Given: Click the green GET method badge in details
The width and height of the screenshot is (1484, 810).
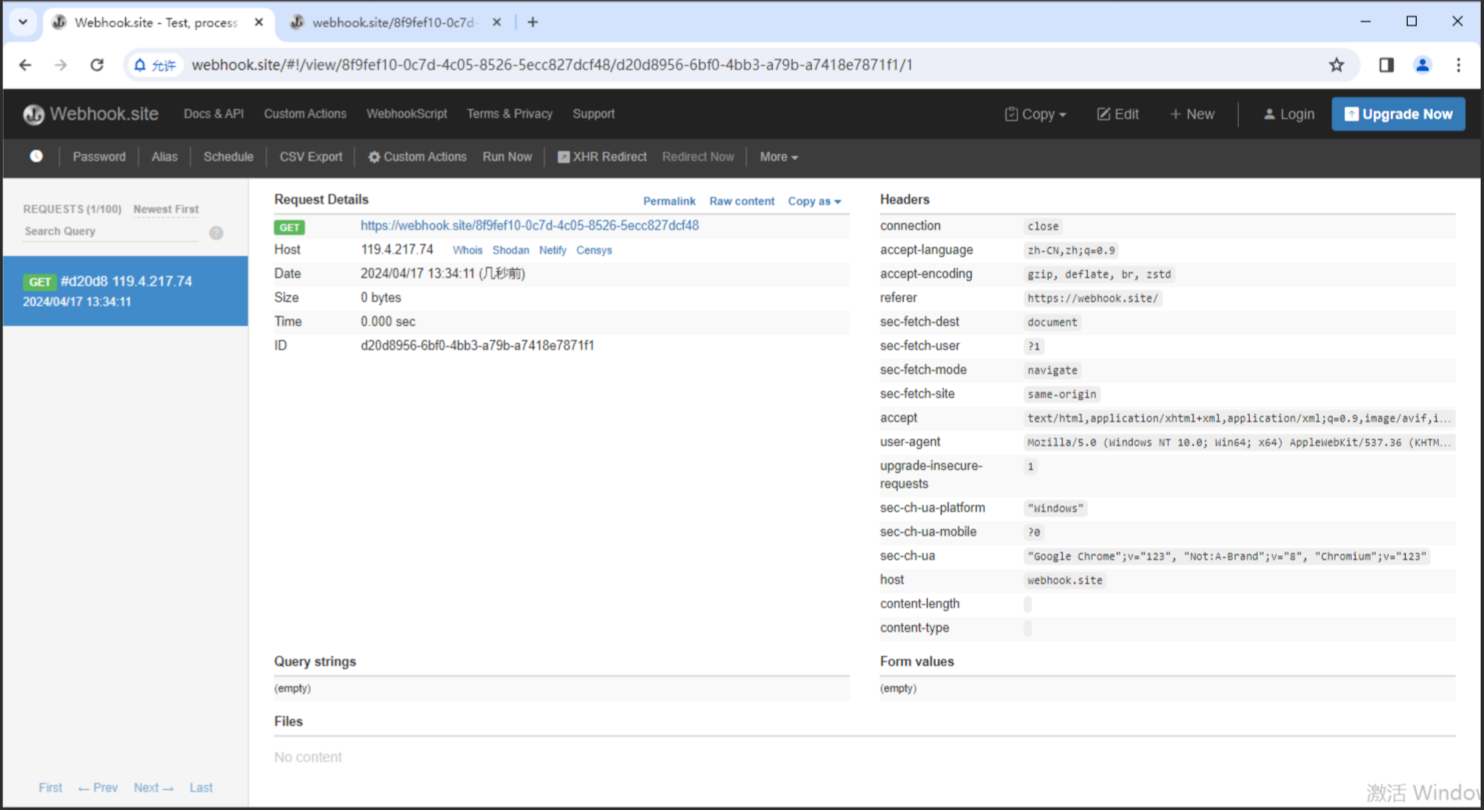Looking at the screenshot, I should tap(290, 227).
